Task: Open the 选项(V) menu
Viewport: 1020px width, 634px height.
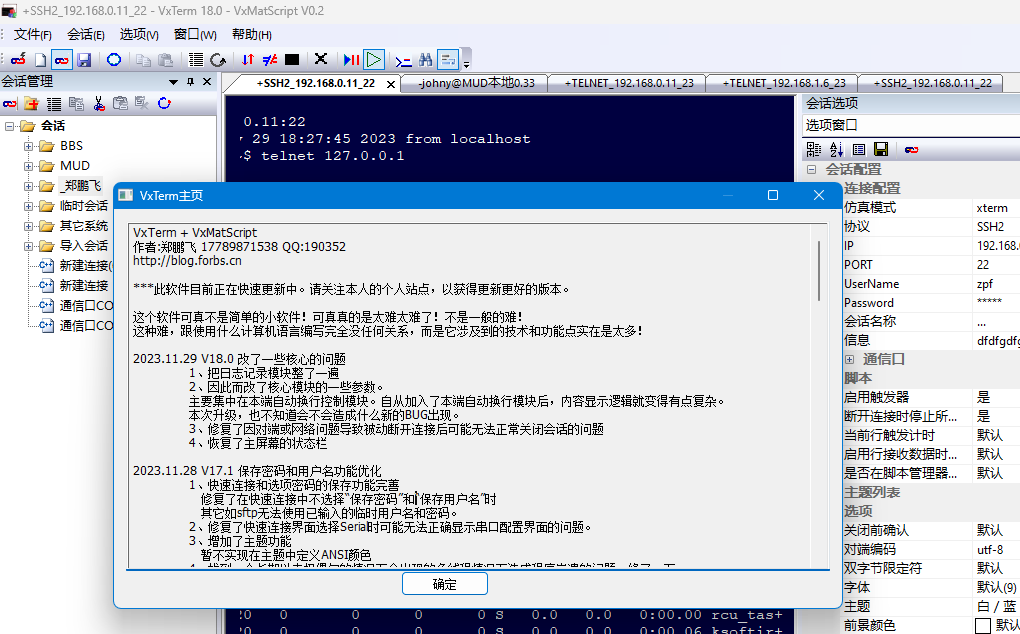Action: [139, 34]
